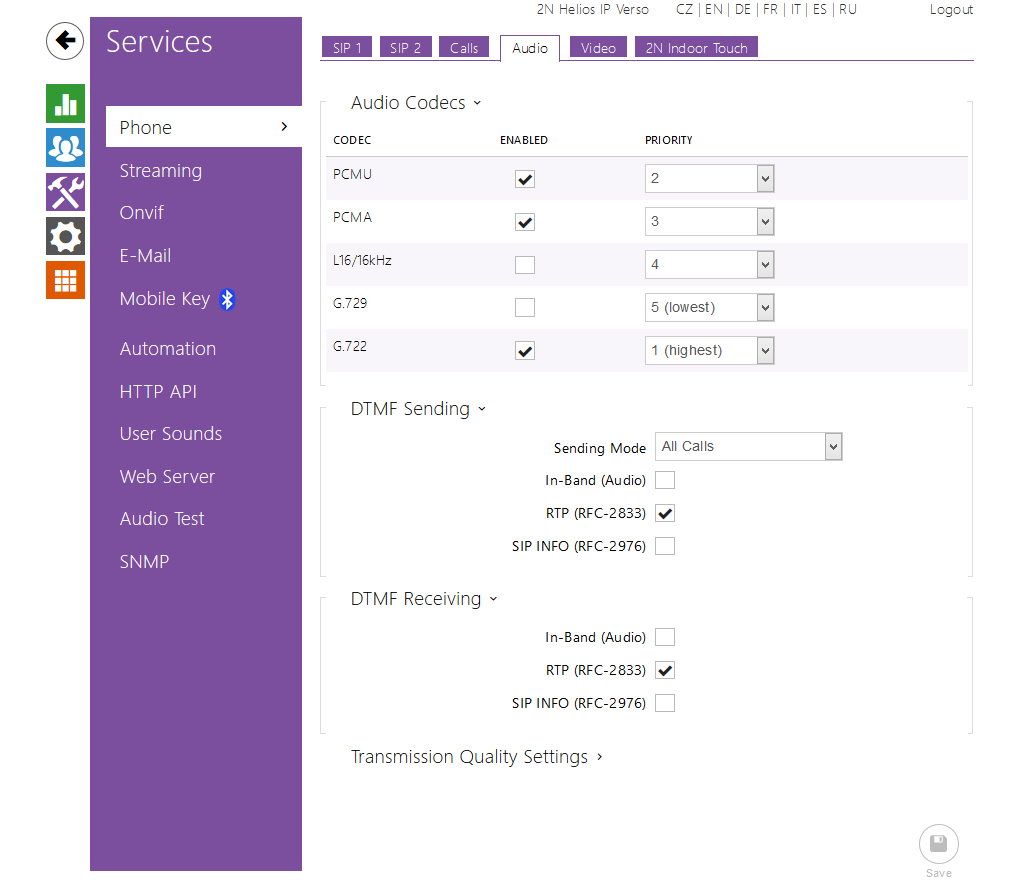
Task: Switch to the Video tab
Action: (598, 48)
